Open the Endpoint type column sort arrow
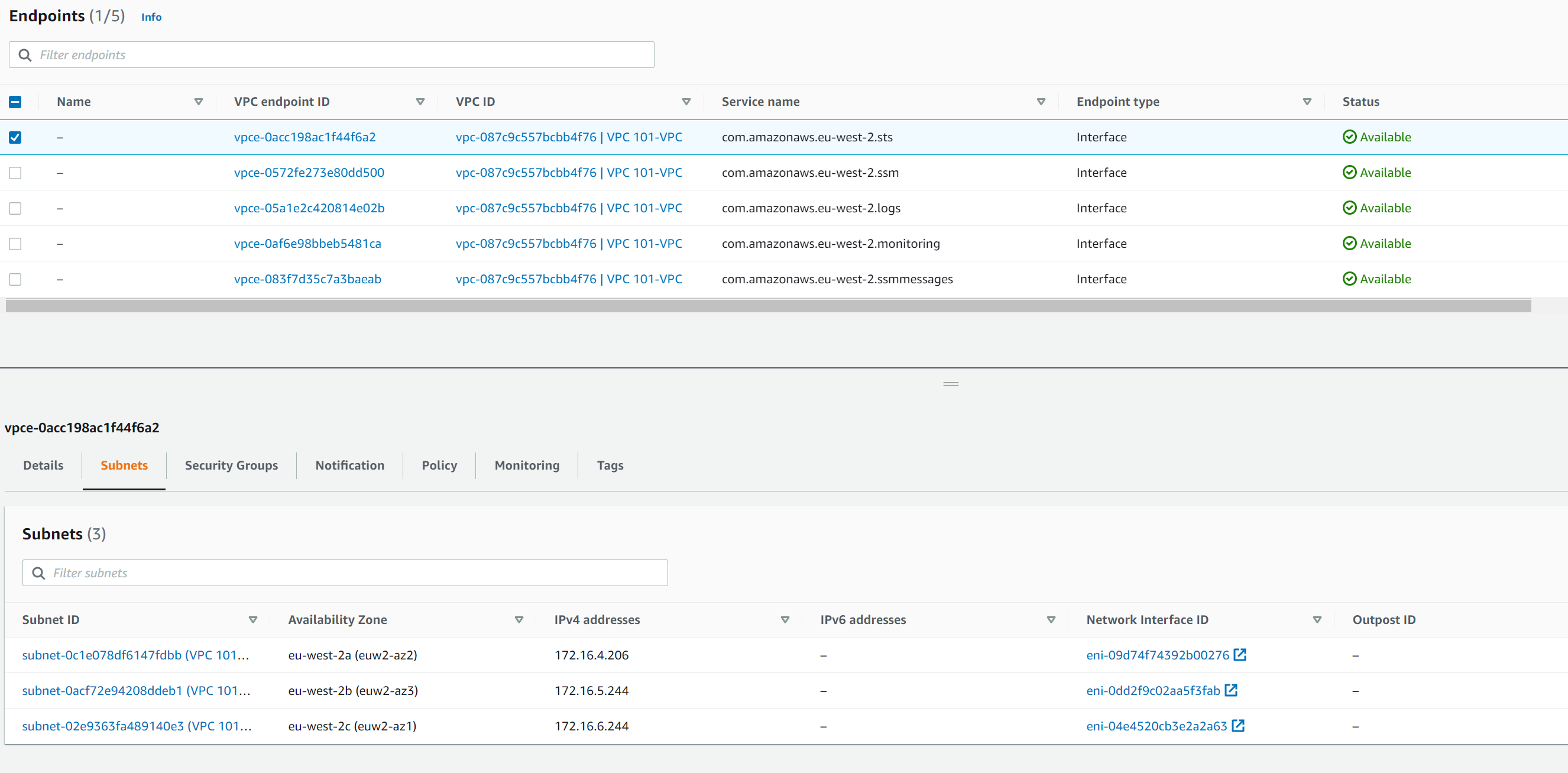Image resolution: width=1568 pixels, height=773 pixels. pyautogui.click(x=1307, y=102)
